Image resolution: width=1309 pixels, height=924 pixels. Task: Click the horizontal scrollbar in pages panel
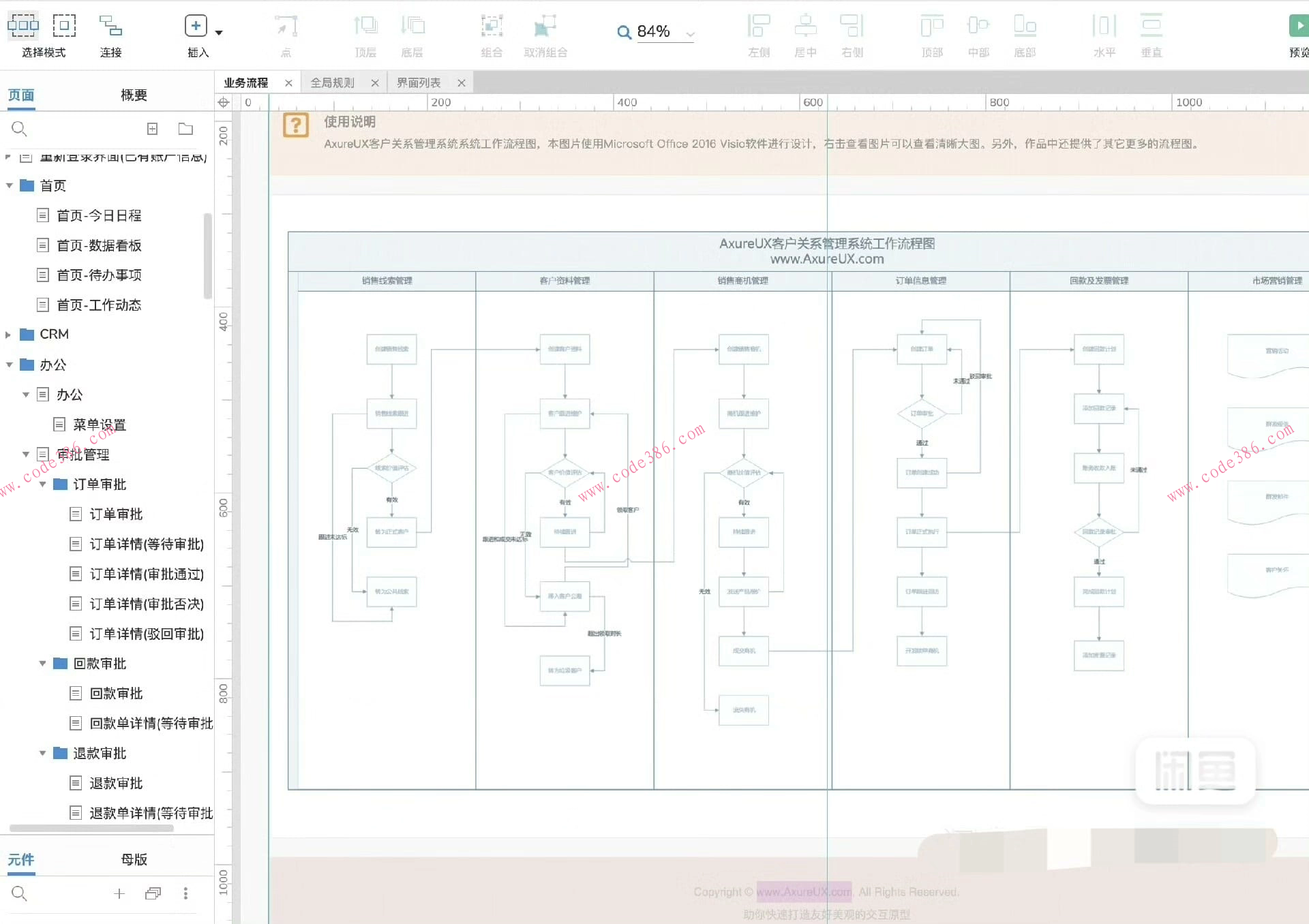click(91, 829)
